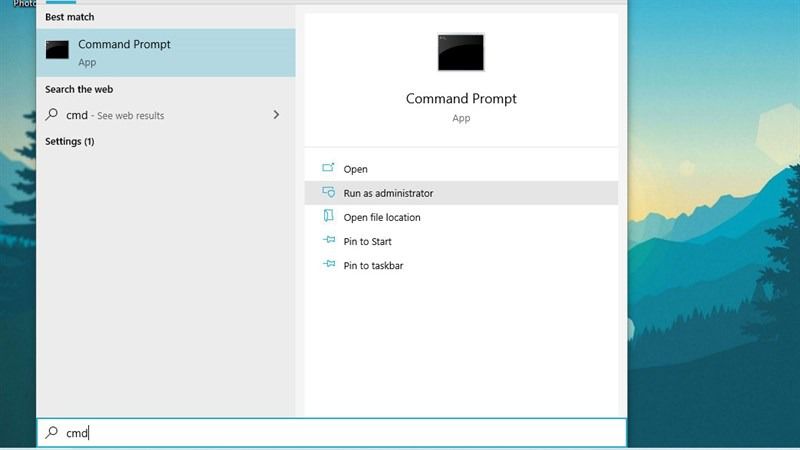This screenshot has height=450, width=800.
Task: Click the Run as administrator shield icon
Action: click(329, 192)
